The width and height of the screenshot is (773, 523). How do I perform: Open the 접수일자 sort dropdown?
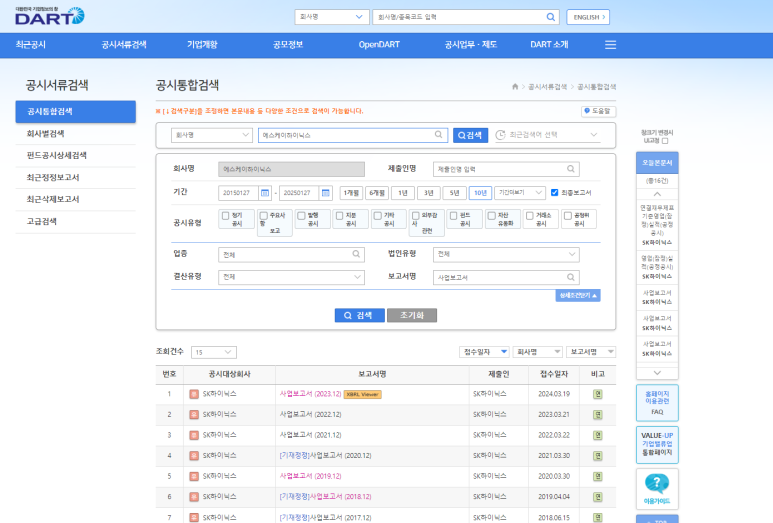click(484, 352)
